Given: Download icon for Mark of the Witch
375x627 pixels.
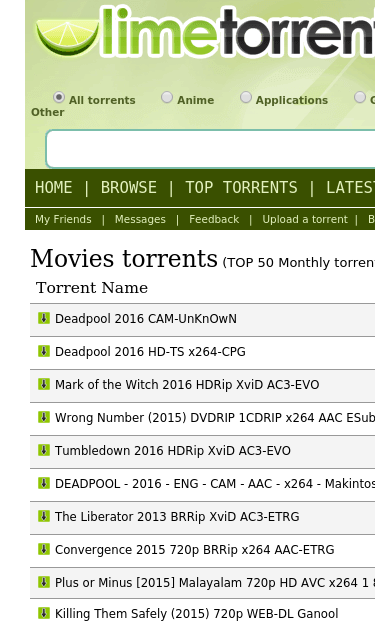Looking at the screenshot, I should click(x=44, y=384).
